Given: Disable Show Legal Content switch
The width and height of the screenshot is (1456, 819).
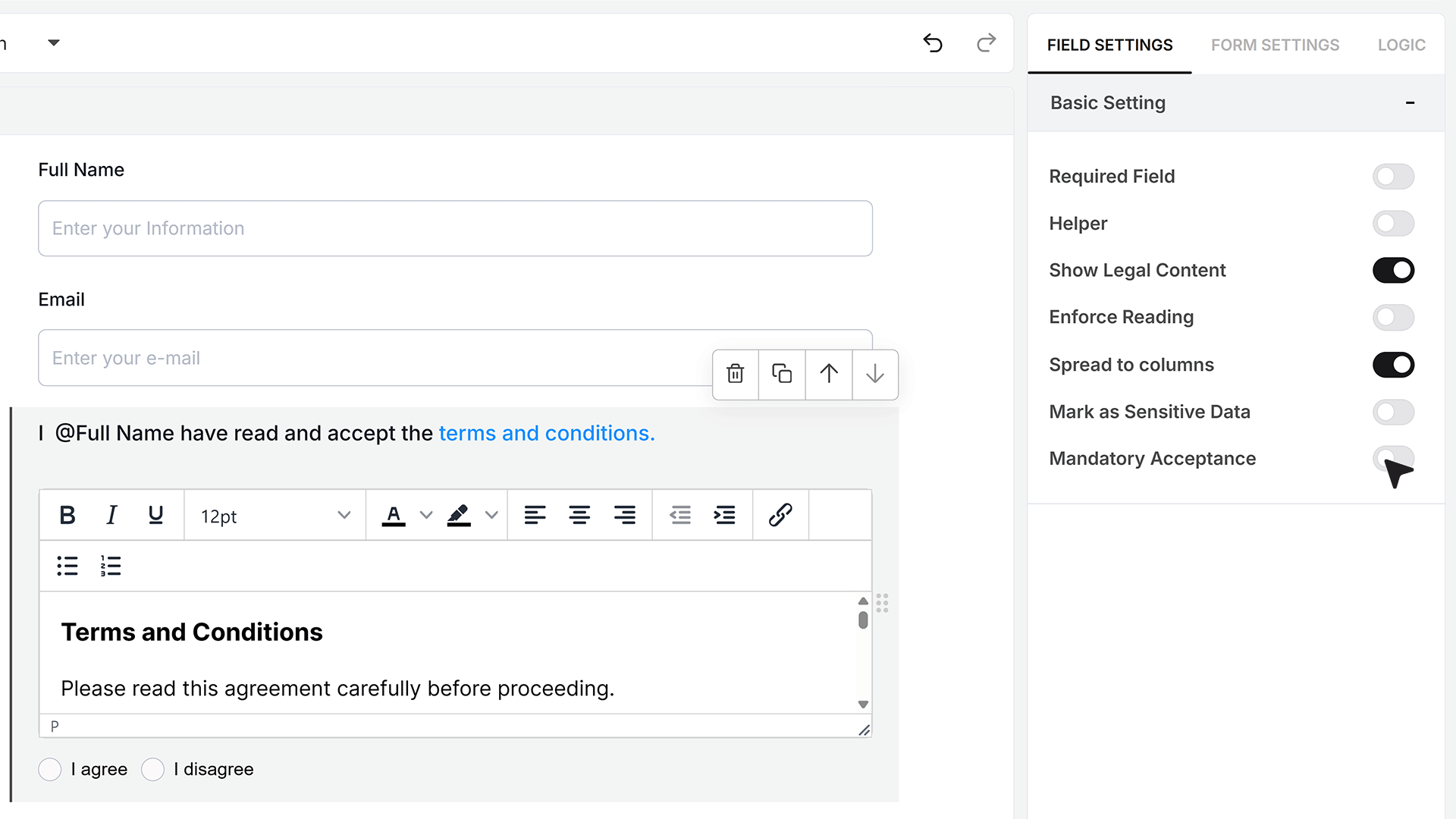Looking at the screenshot, I should click(x=1393, y=271).
